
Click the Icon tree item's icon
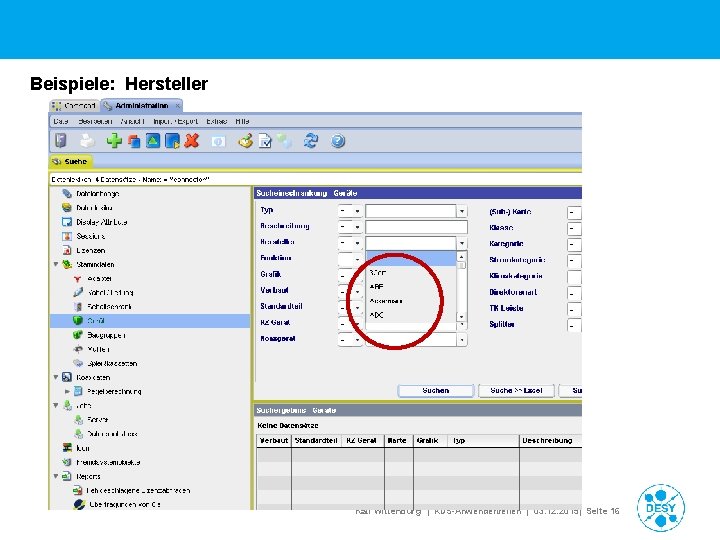tap(67, 448)
